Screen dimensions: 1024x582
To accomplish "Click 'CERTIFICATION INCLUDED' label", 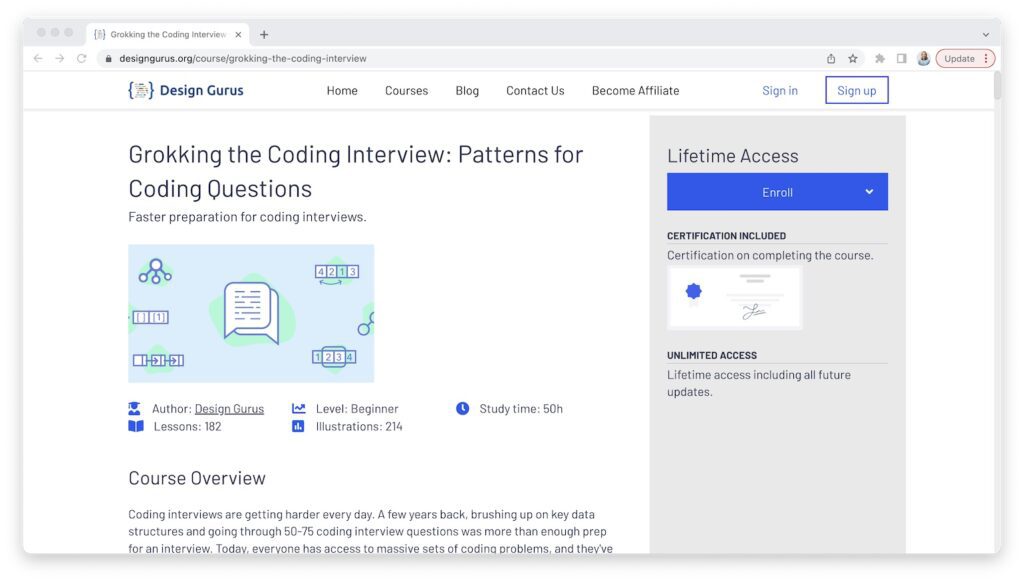I will (726, 235).
